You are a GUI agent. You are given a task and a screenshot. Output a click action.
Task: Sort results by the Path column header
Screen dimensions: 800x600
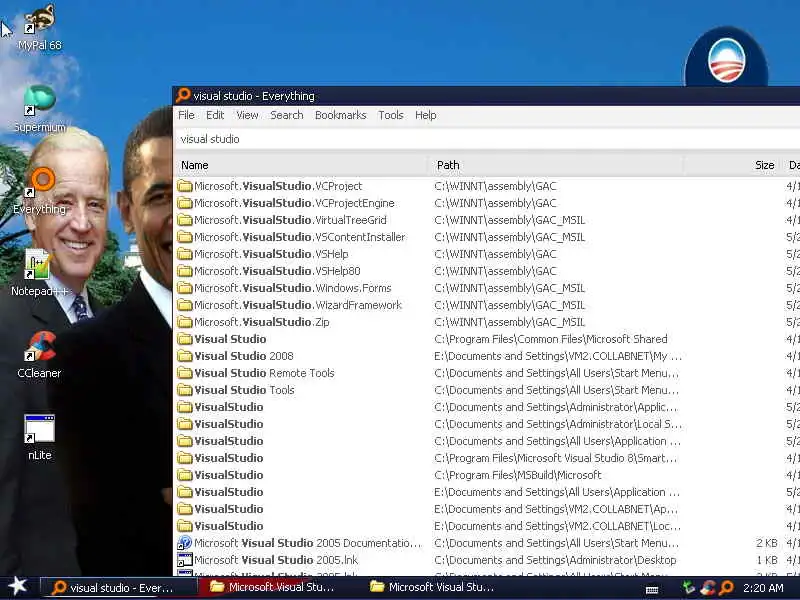556,165
